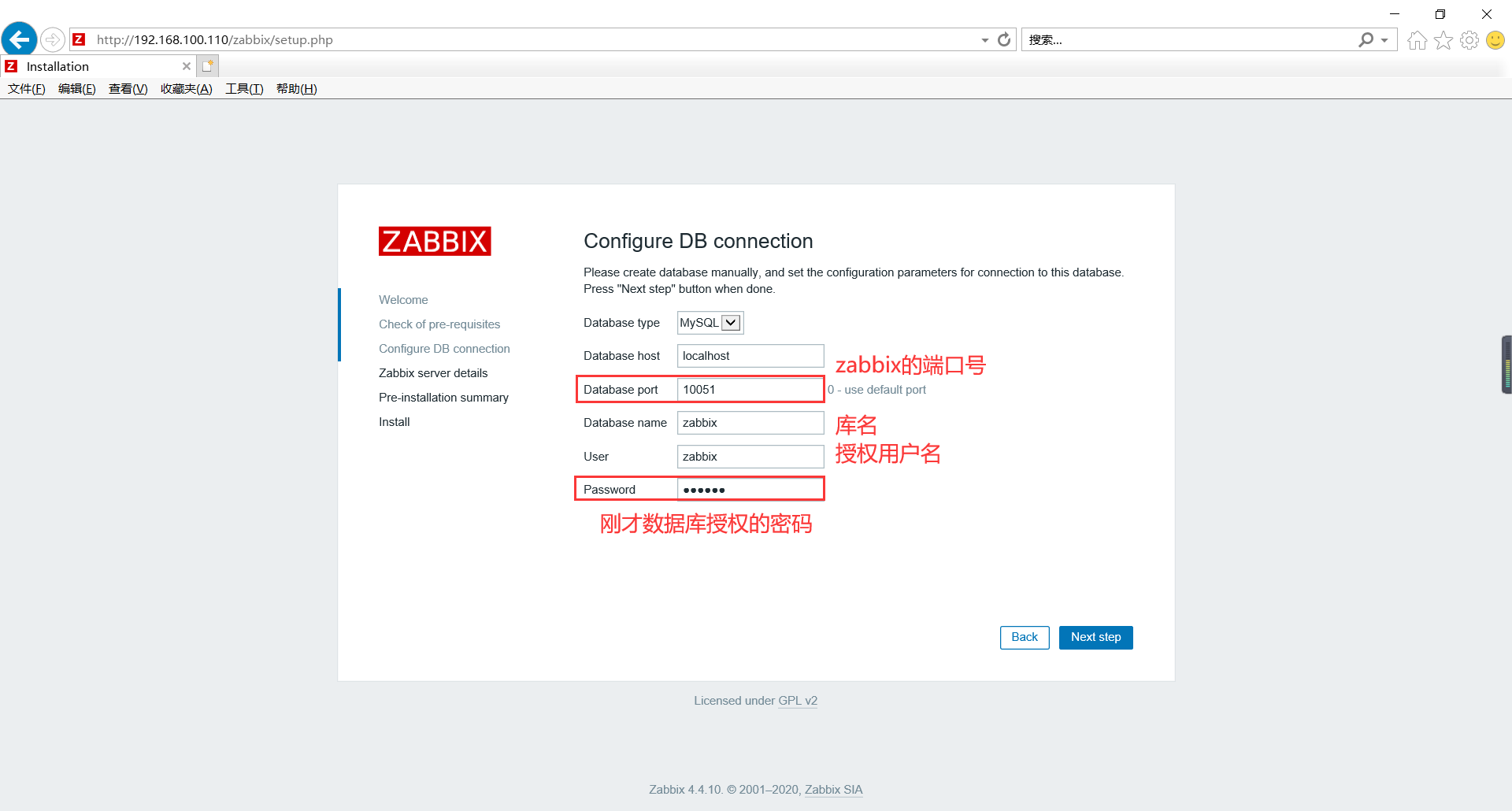Click the site Zabbix favicon in address bar

pos(79,39)
